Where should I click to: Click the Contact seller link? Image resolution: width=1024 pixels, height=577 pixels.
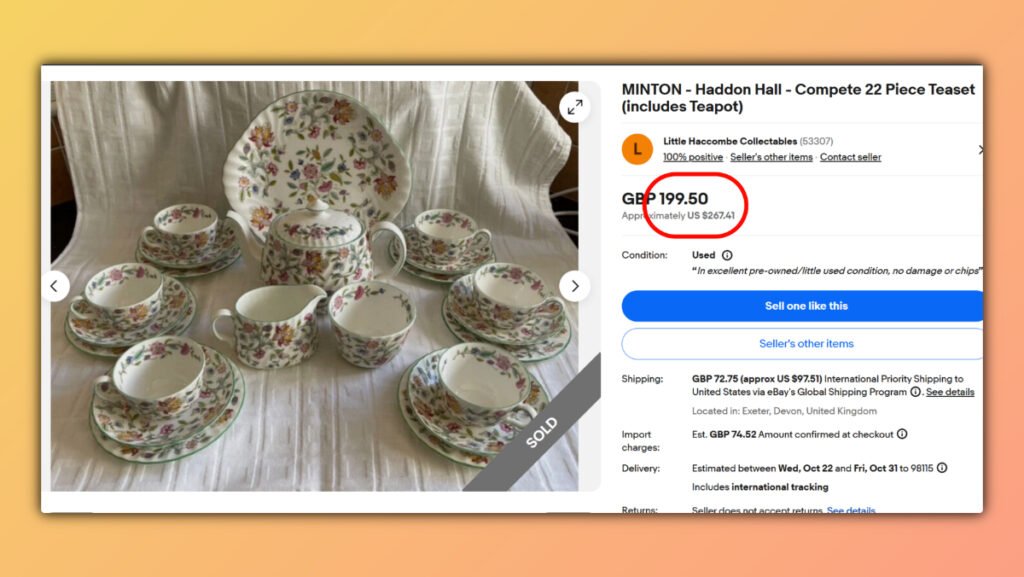(850, 157)
